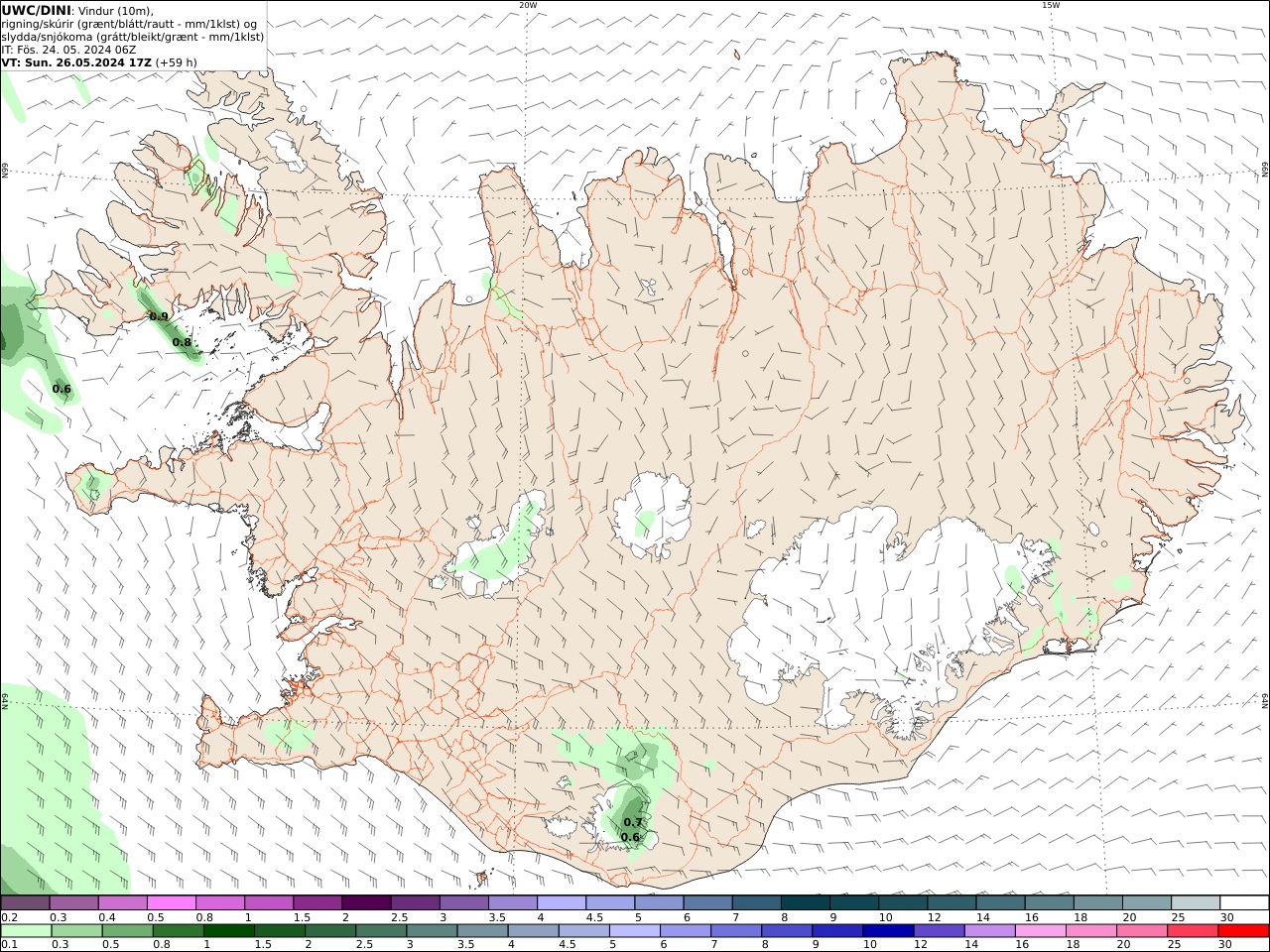
Task: Click the '(+59 h)' forecast offset text
Action: pos(176,62)
